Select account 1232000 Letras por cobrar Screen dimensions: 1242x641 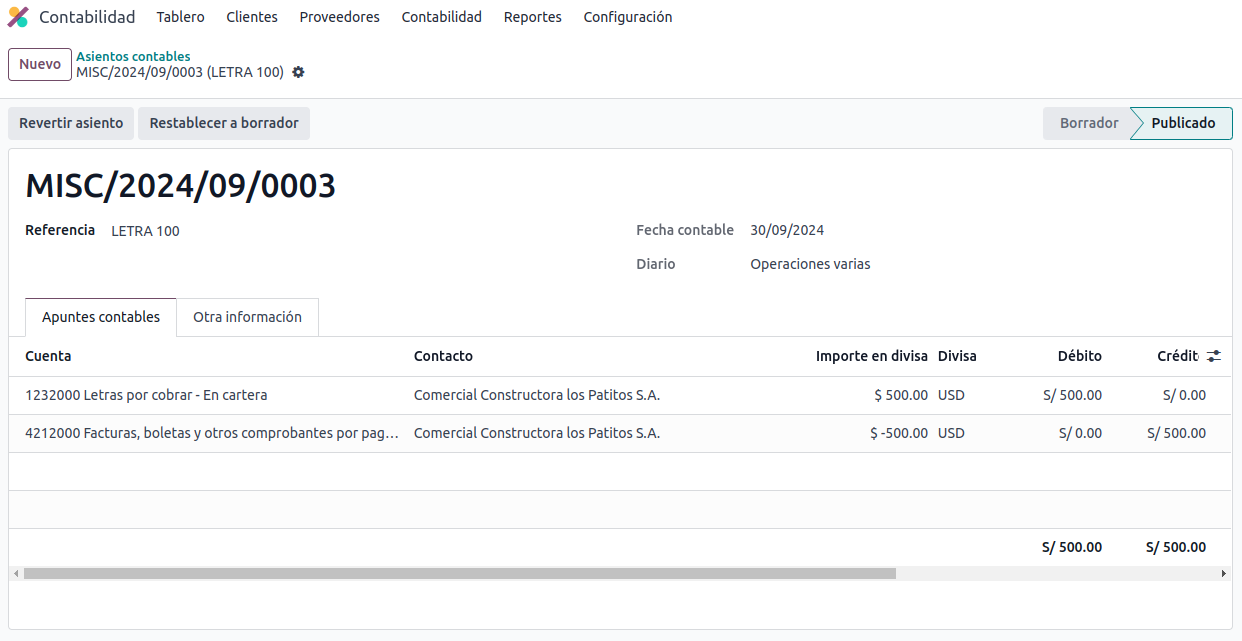(x=146, y=395)
